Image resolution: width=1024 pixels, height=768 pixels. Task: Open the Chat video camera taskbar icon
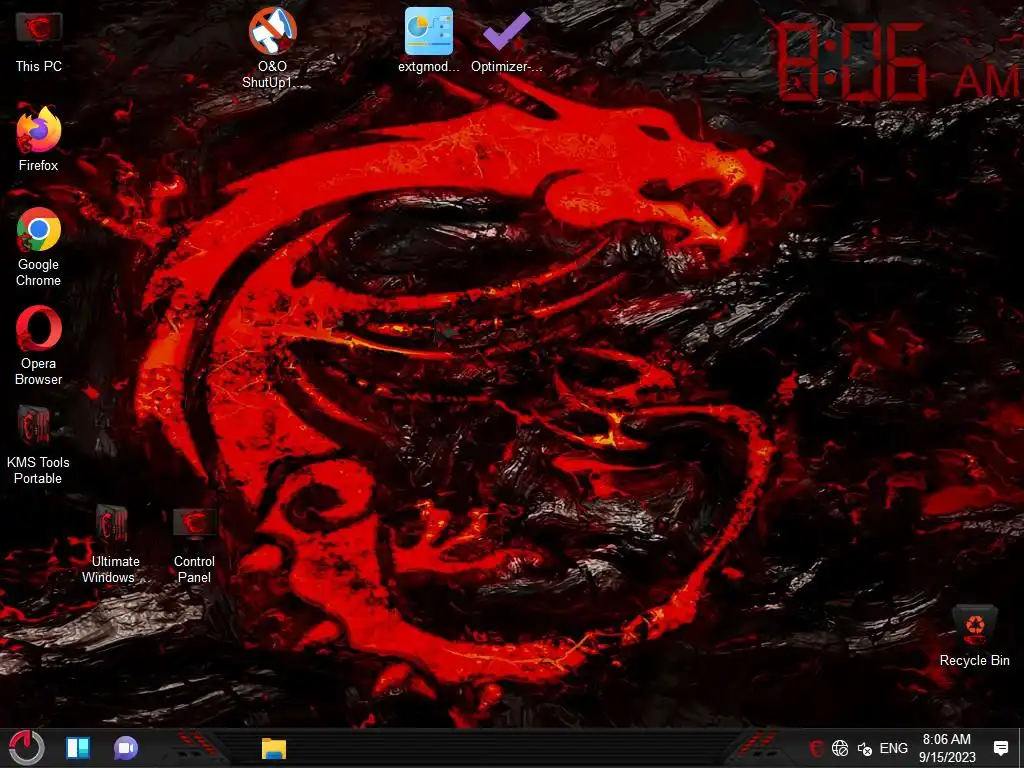click(x=125, y=748)
